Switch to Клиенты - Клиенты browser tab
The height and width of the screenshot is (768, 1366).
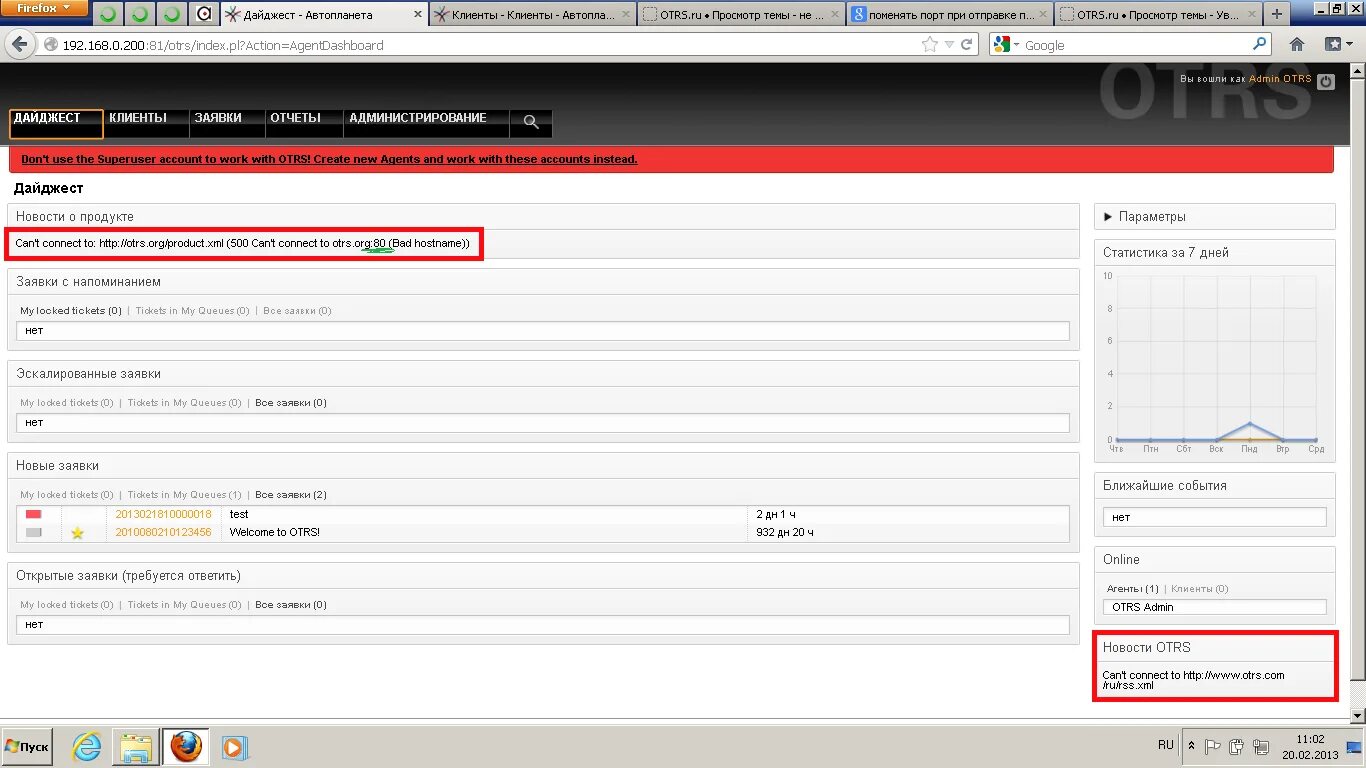pos(532,15)
